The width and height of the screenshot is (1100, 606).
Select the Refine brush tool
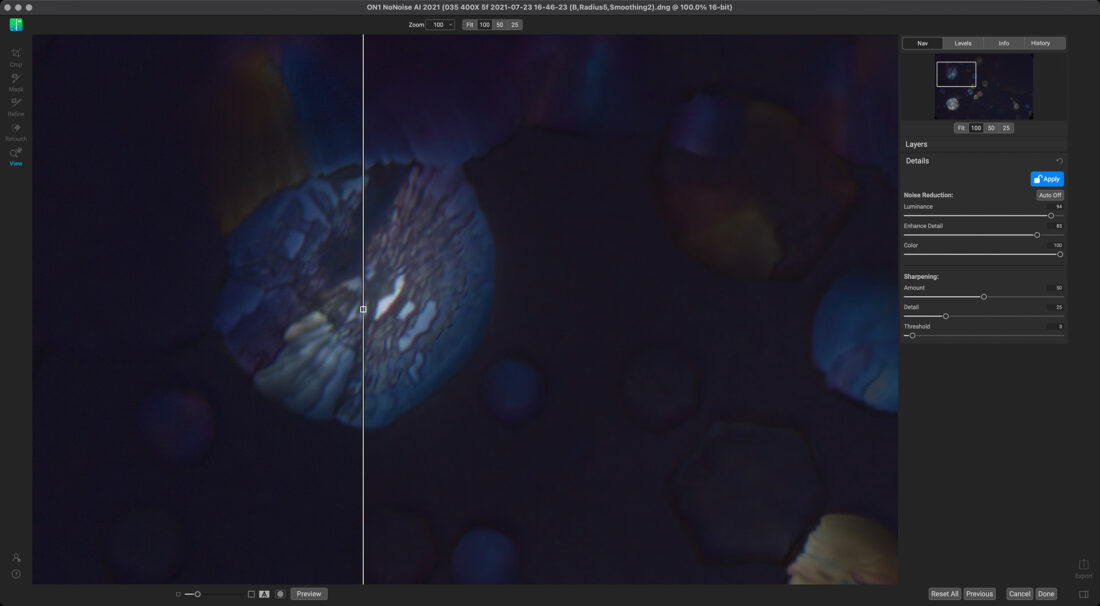pos(16,104)
